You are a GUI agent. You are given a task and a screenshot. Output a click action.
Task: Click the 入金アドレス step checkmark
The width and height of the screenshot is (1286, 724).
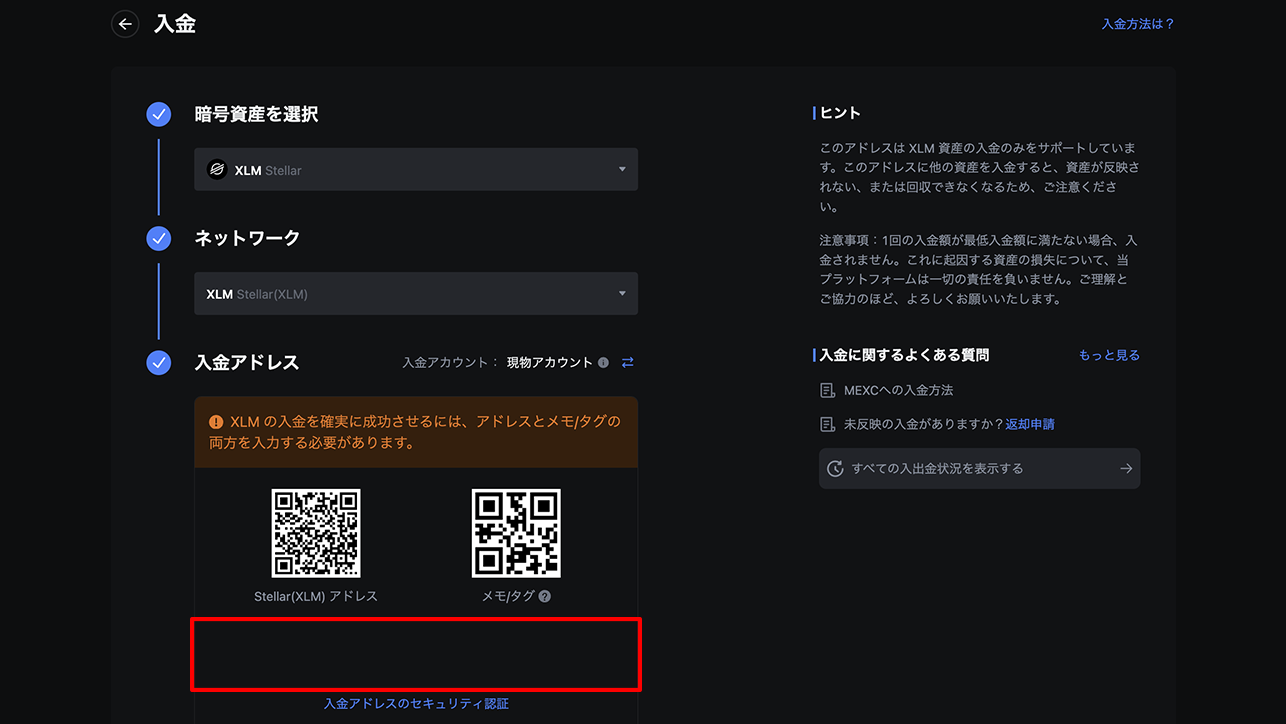tap(159, 362)
